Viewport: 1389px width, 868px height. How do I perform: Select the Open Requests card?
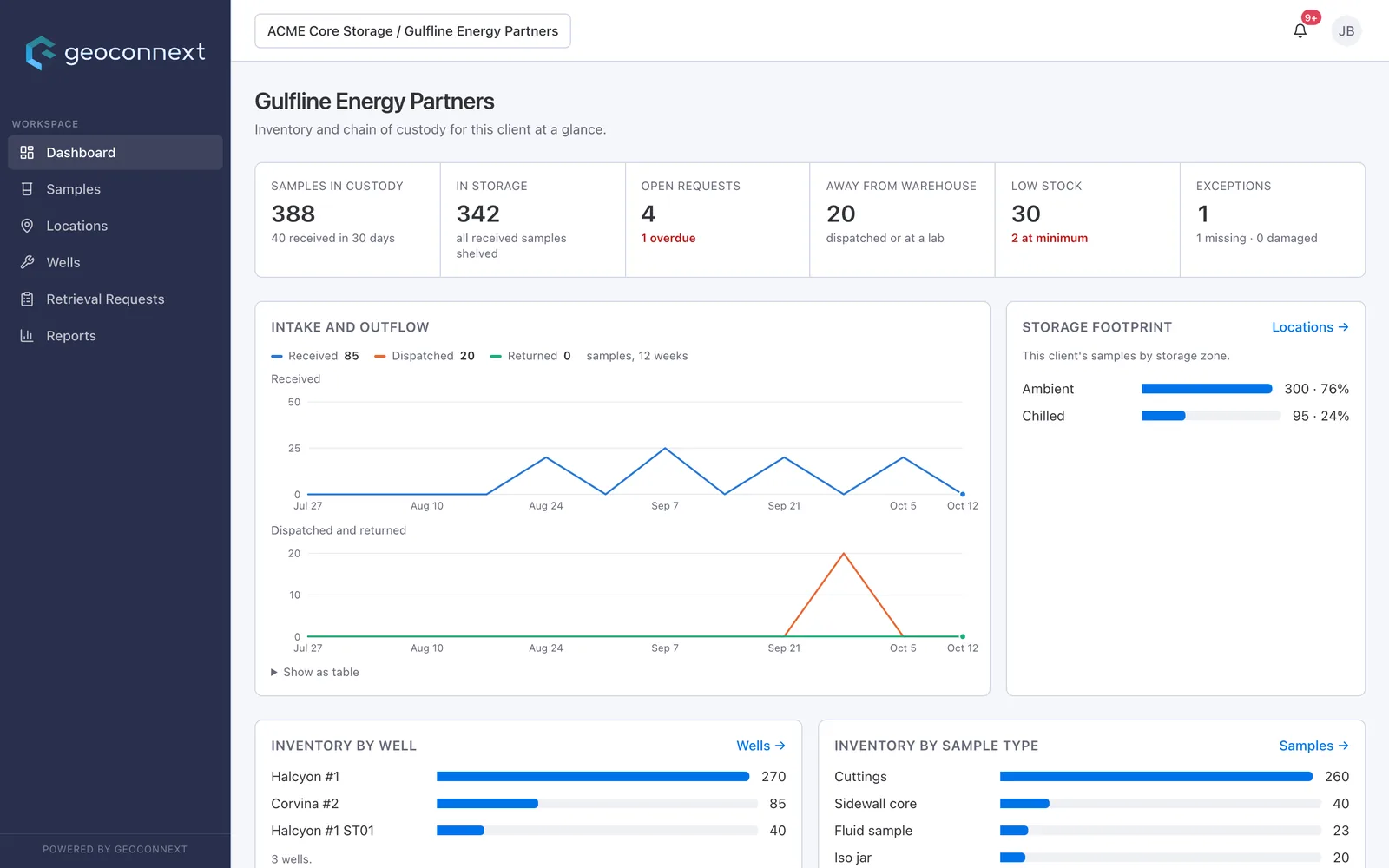click(717, 220)
